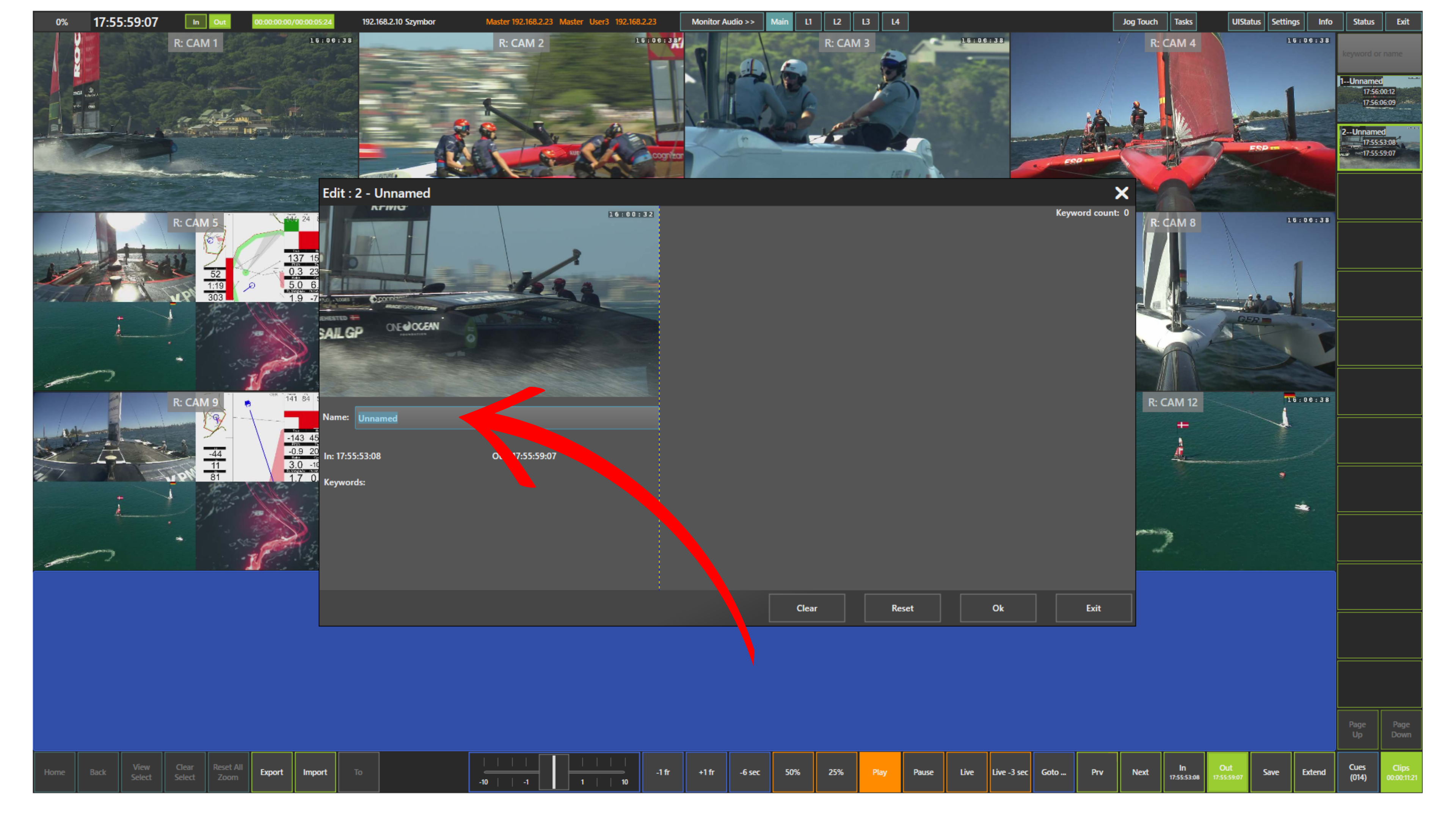Set Out point button showing 17:55:59:07
The height and width of the screenshot is (819, 1456).
click(x=1227, y=772)
